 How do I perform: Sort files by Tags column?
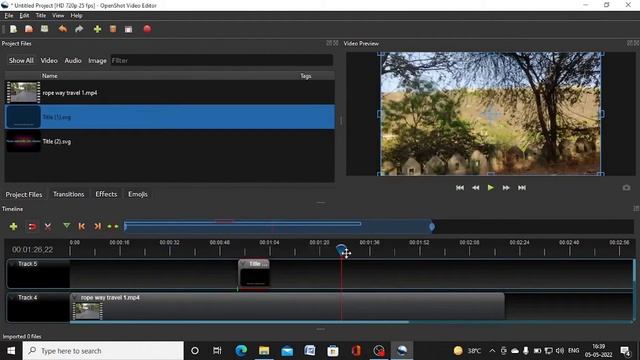click(x=306, y=76)
